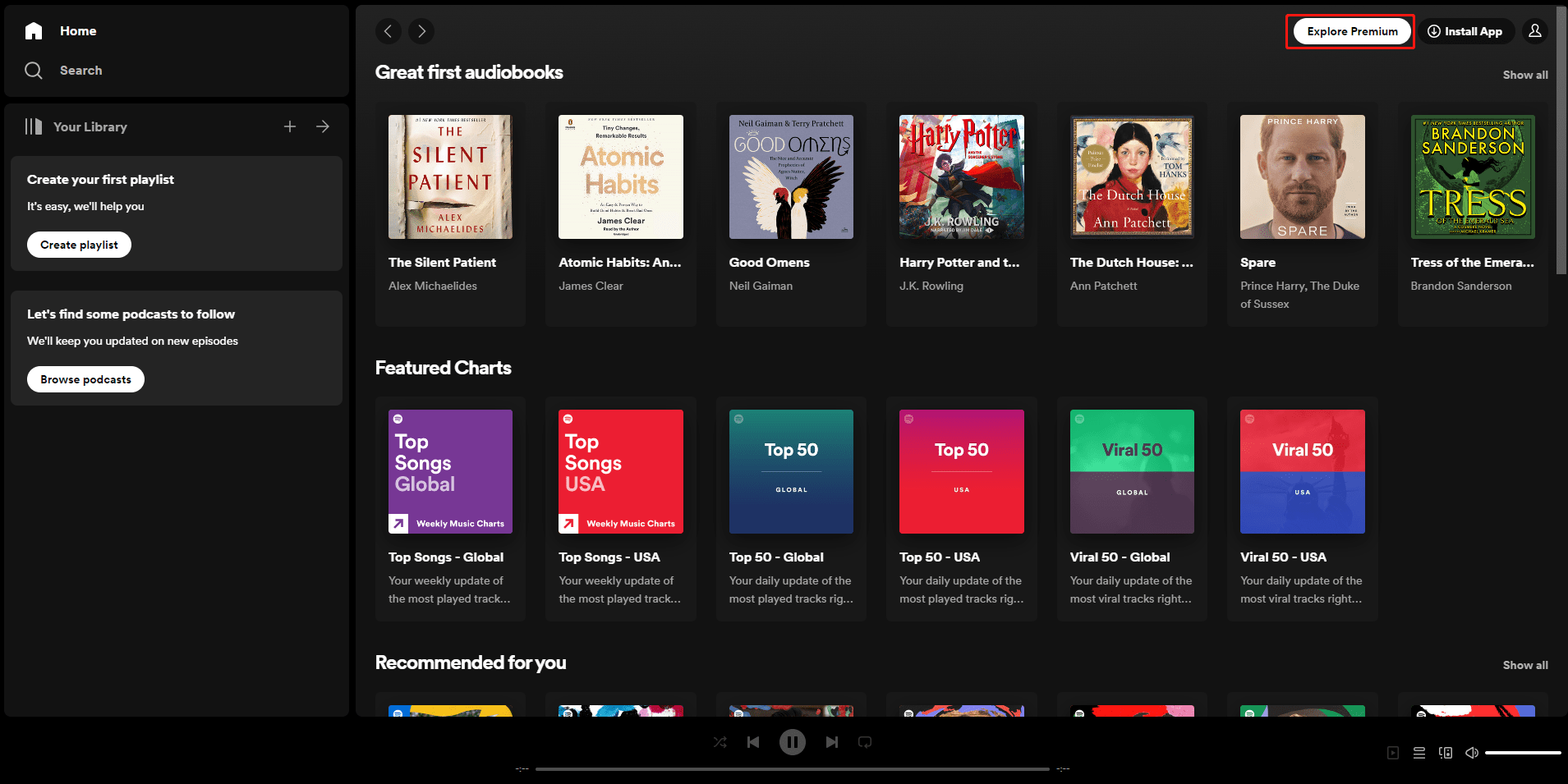
Task: Click the page vertical scrollbar
Action: [x=1561, y=140]
